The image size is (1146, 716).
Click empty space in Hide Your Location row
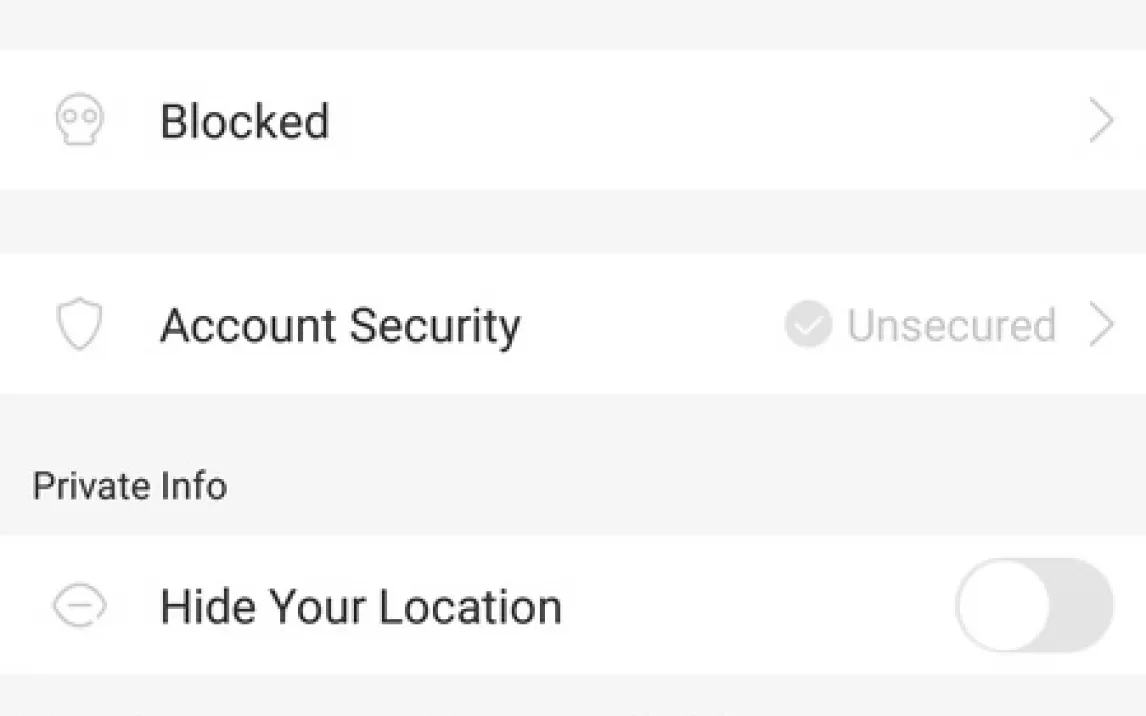(750, 606)
